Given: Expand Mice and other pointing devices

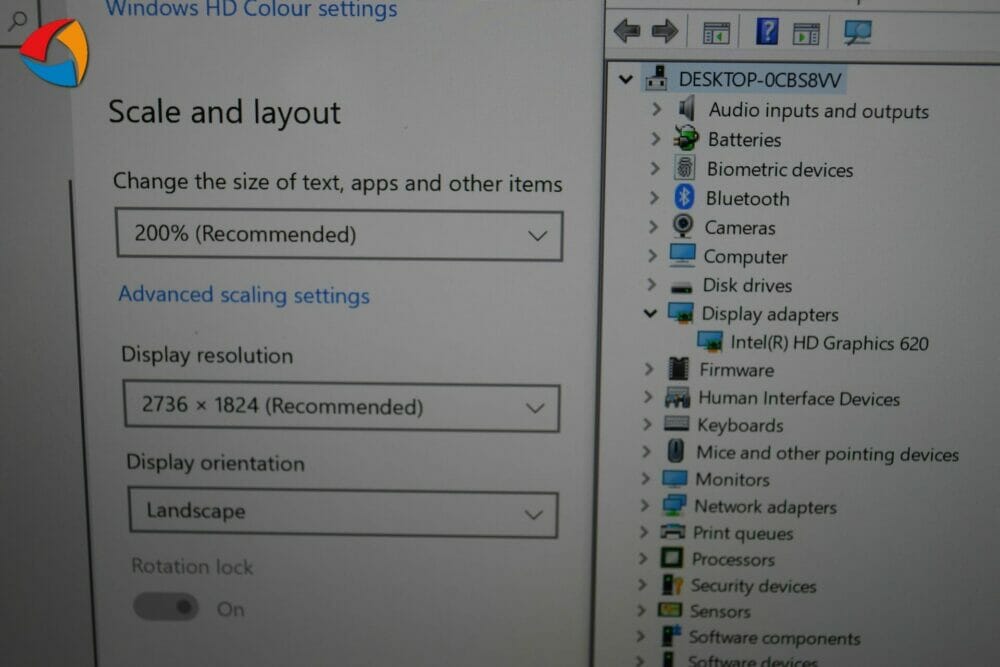Looking at the screenshot, I should click(x=646, y=451).
